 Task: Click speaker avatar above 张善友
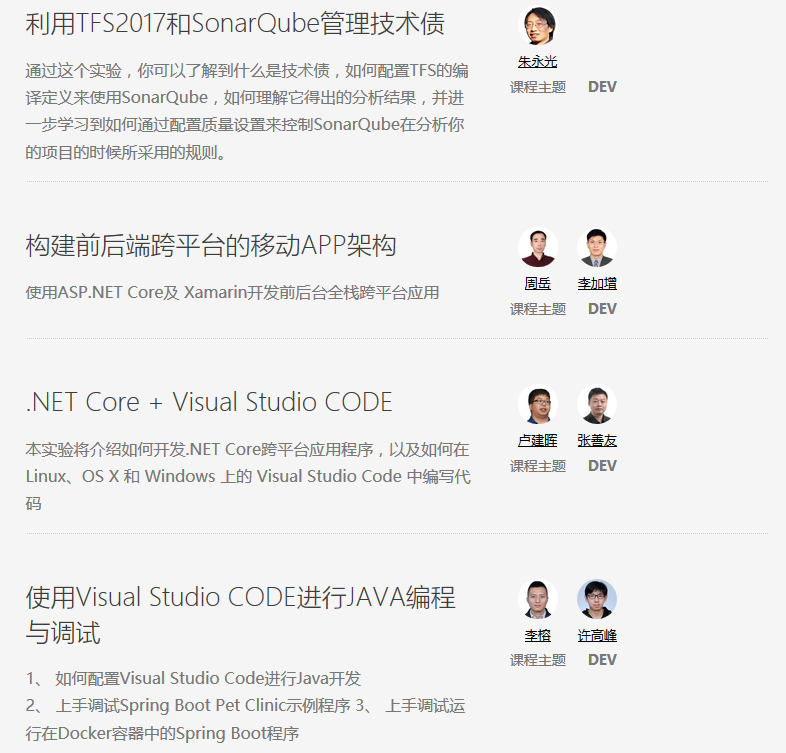click(597, 405)
